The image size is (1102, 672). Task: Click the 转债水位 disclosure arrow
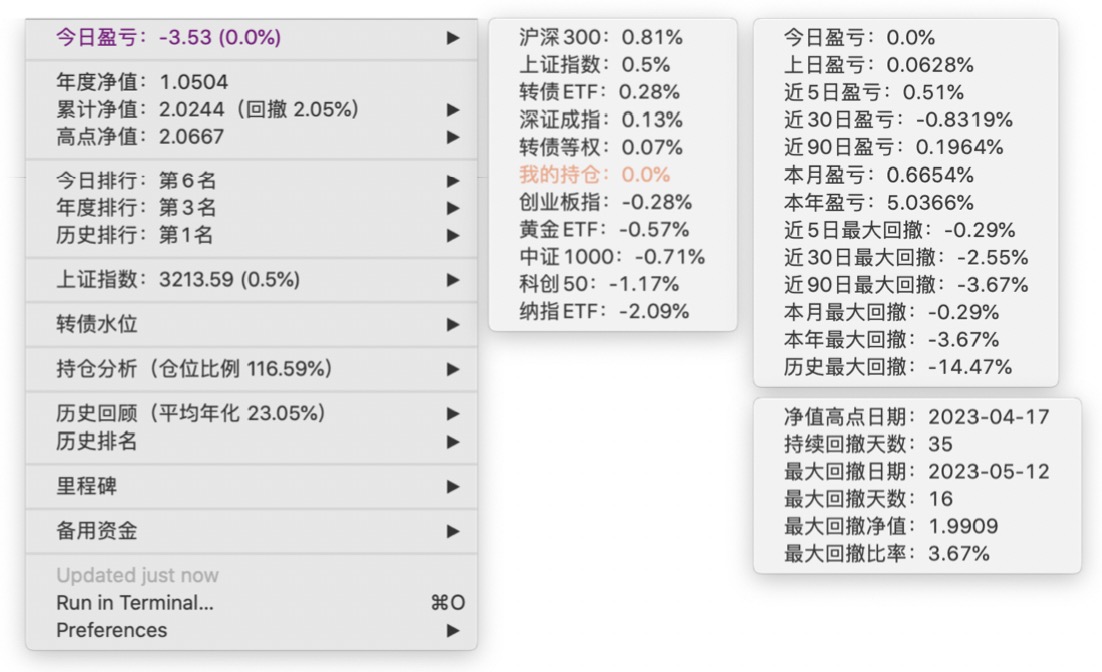453,325
